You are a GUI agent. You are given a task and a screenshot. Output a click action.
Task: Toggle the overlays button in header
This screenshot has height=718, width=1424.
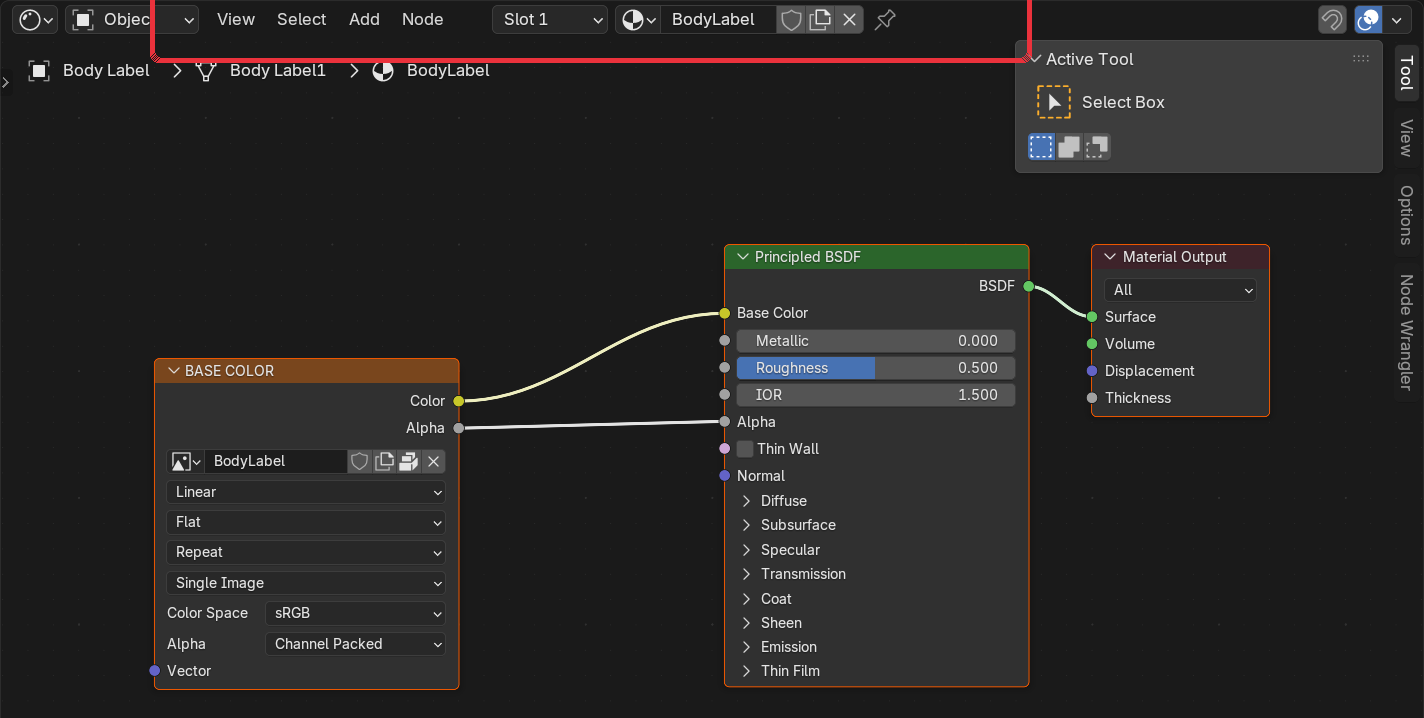[1366, 19]
